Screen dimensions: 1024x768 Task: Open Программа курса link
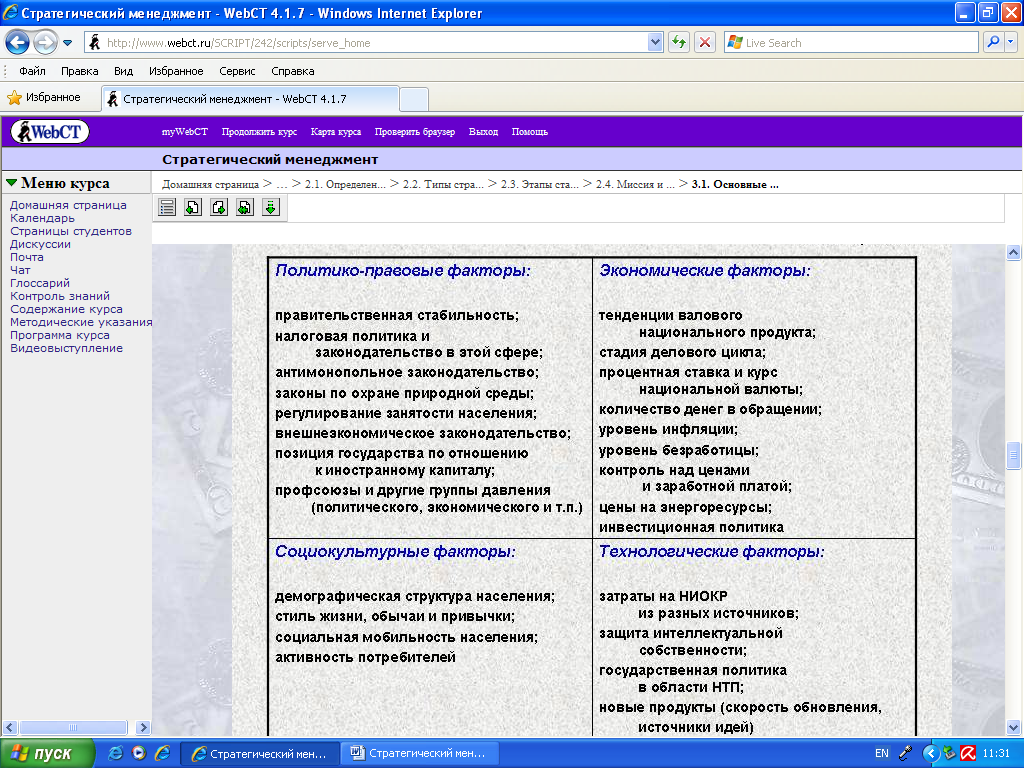tap(59, 335)
